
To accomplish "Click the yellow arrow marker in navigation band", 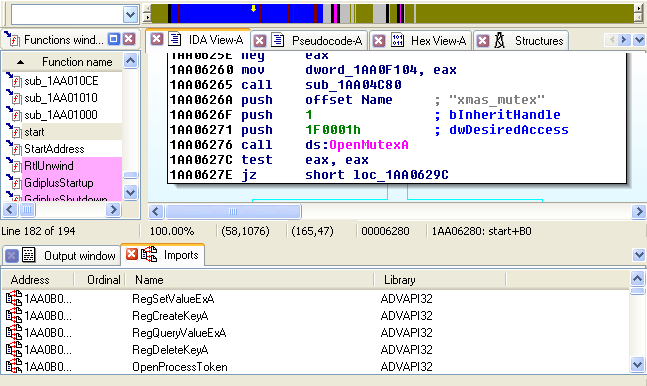I will point(254,8).
